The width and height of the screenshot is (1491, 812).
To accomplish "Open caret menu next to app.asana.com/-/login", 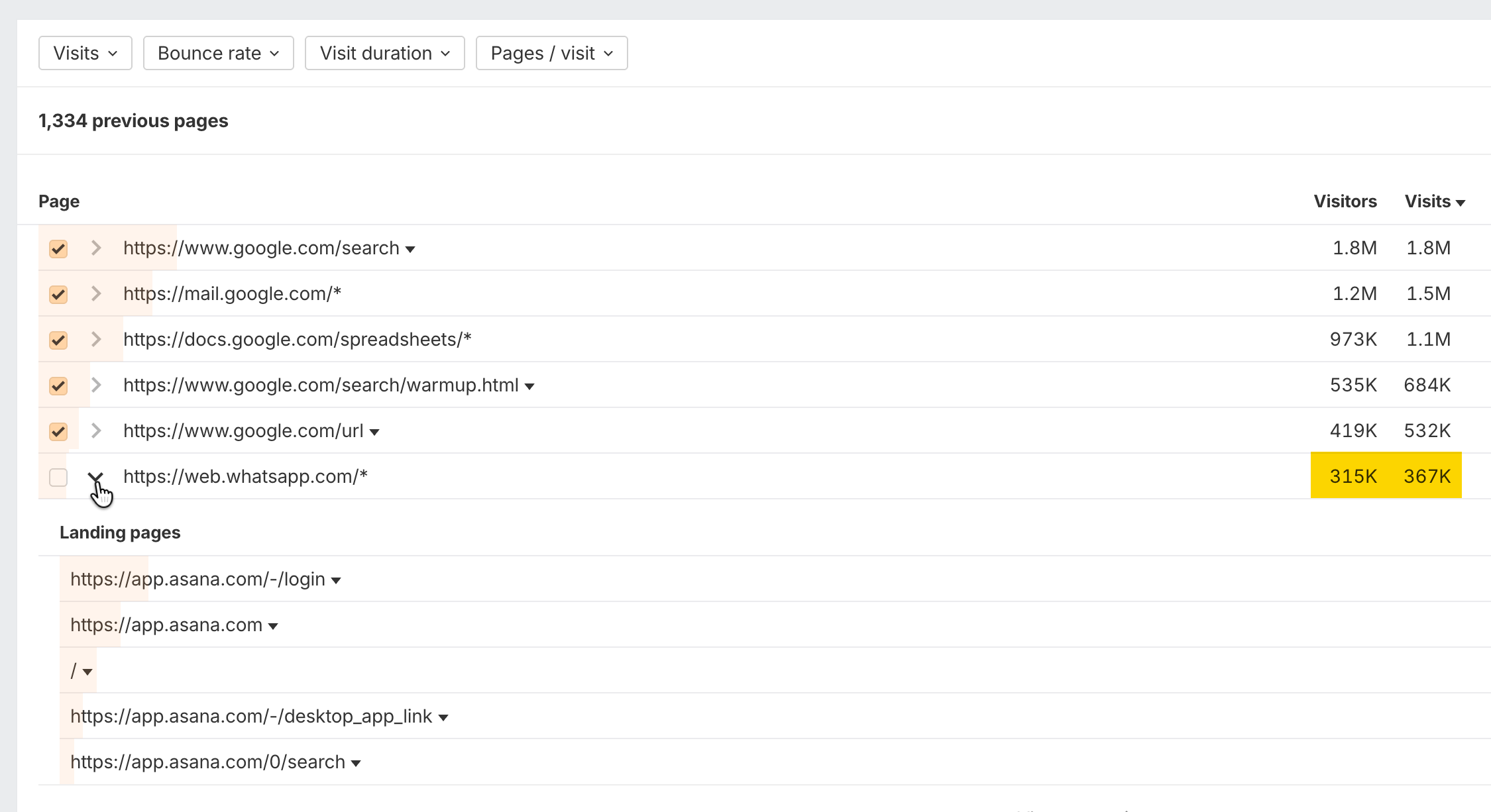I will point(336,581).
